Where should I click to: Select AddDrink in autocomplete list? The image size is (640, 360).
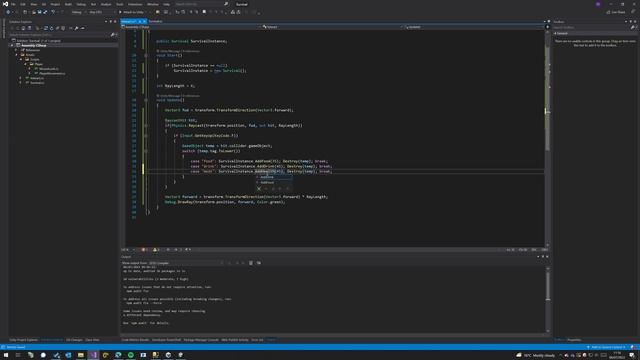[x=273, y=177]
